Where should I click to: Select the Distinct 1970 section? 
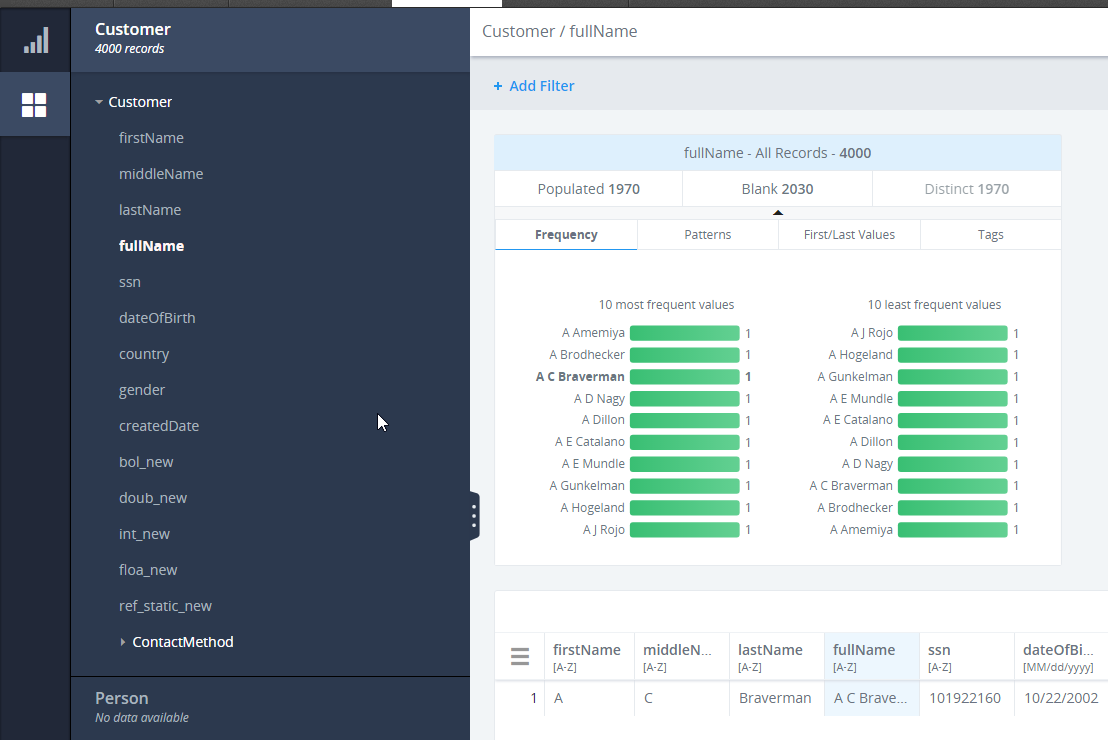click(967, 189)
